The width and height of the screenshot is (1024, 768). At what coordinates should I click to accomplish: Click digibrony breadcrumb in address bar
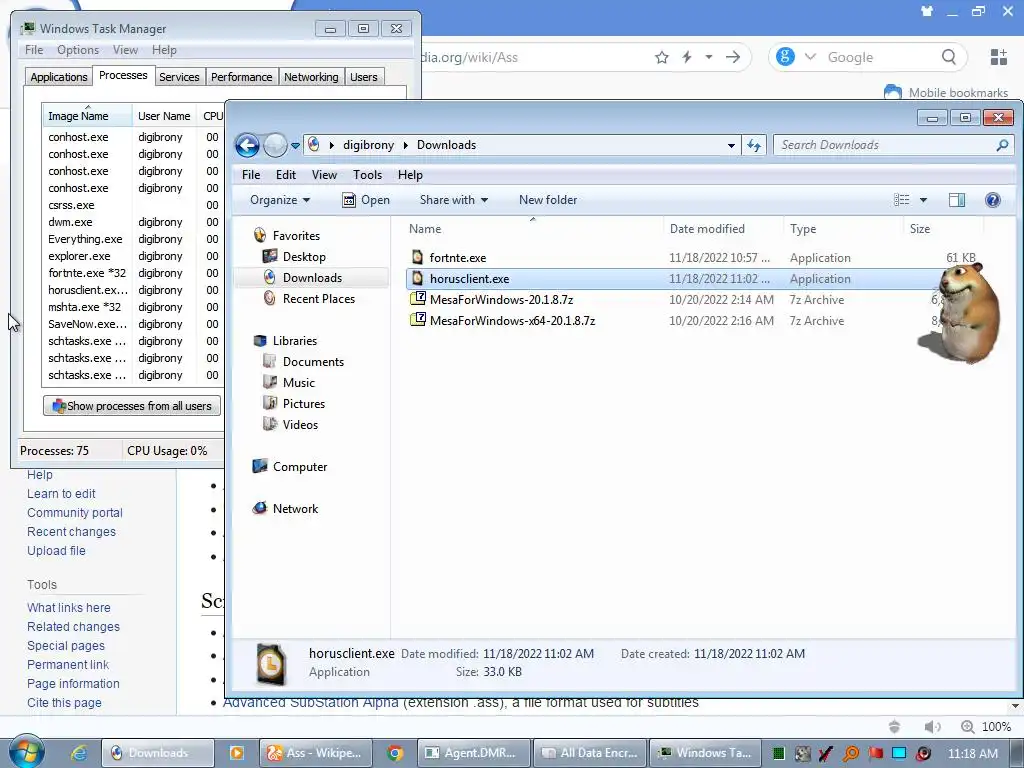[368, 145]
